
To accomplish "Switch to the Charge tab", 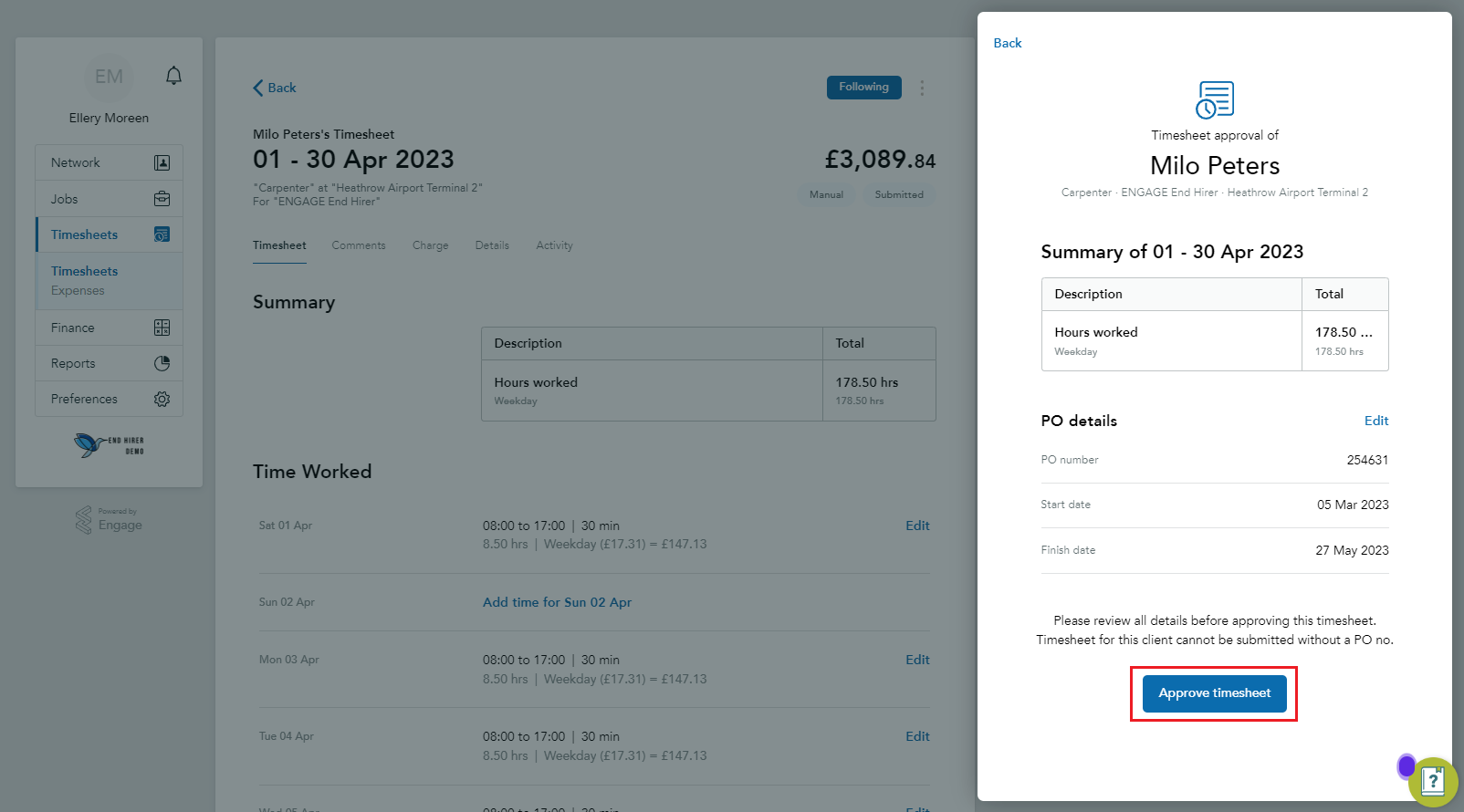I will coord(430,245).
